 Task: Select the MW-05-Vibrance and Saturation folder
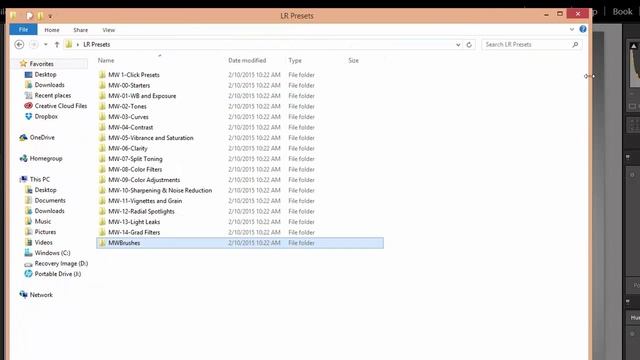[151, 138]
